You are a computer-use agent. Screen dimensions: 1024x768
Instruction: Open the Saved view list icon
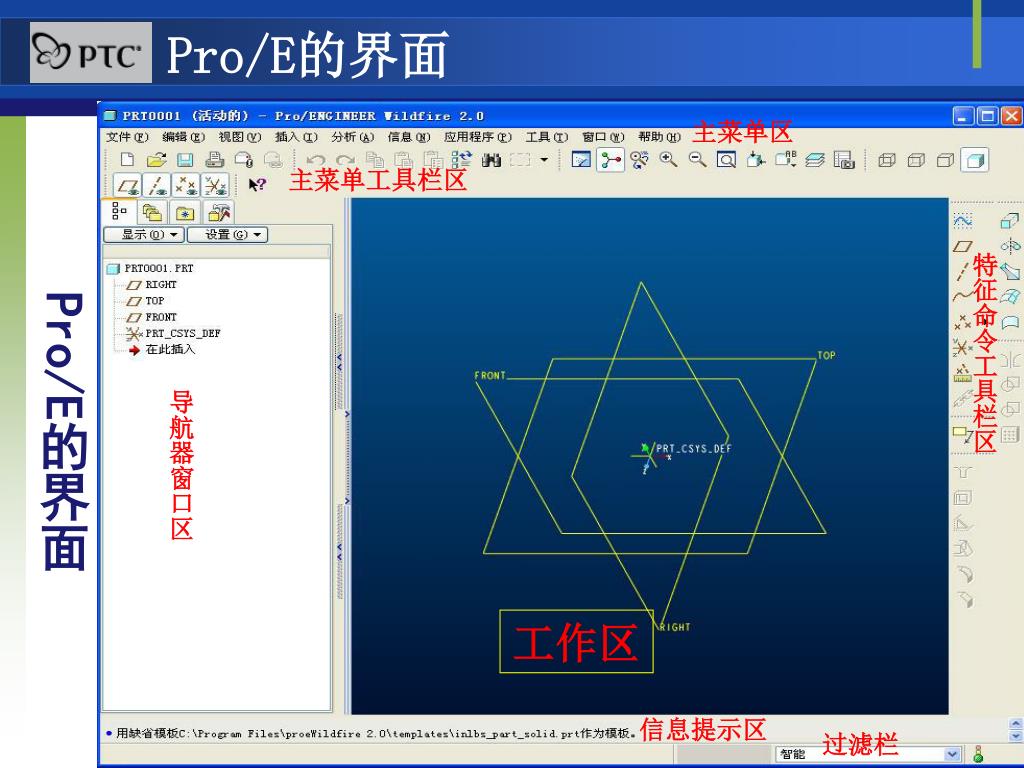786,159
